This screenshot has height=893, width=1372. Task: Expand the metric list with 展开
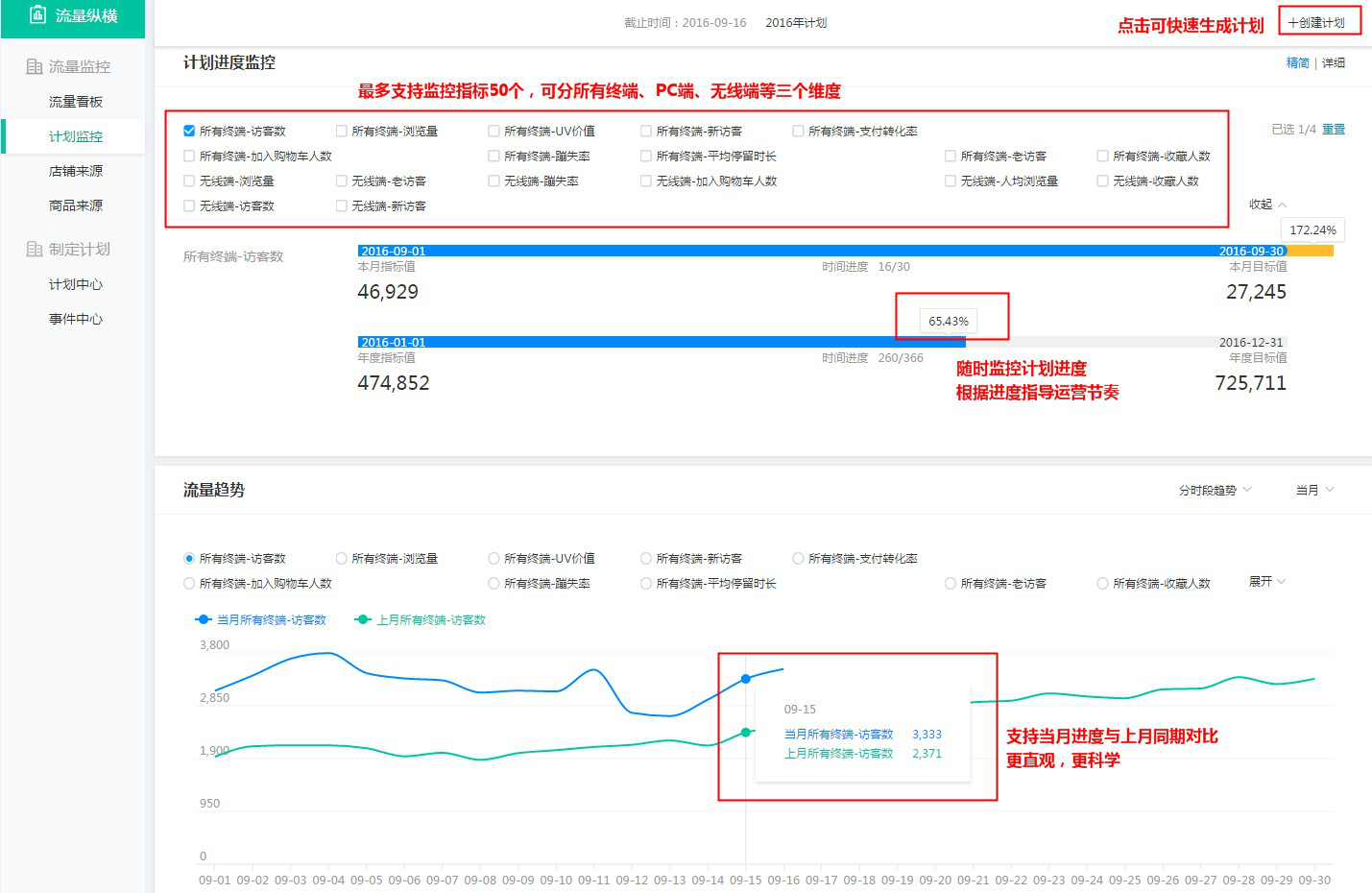coord(1266,581)
